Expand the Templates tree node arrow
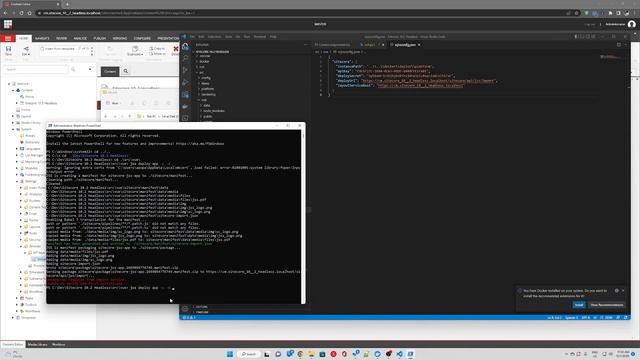This screenshot has height=360, width=640. click(13, 318)
